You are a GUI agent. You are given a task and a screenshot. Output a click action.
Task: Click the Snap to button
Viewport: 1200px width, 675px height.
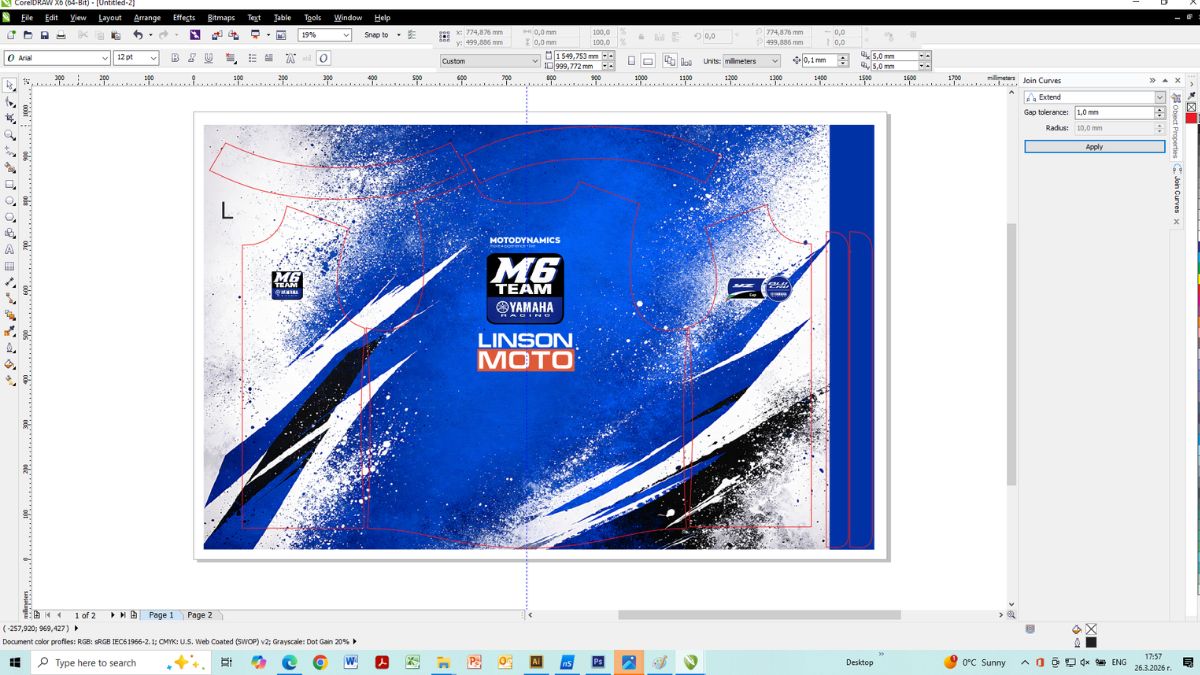[377, 35]
